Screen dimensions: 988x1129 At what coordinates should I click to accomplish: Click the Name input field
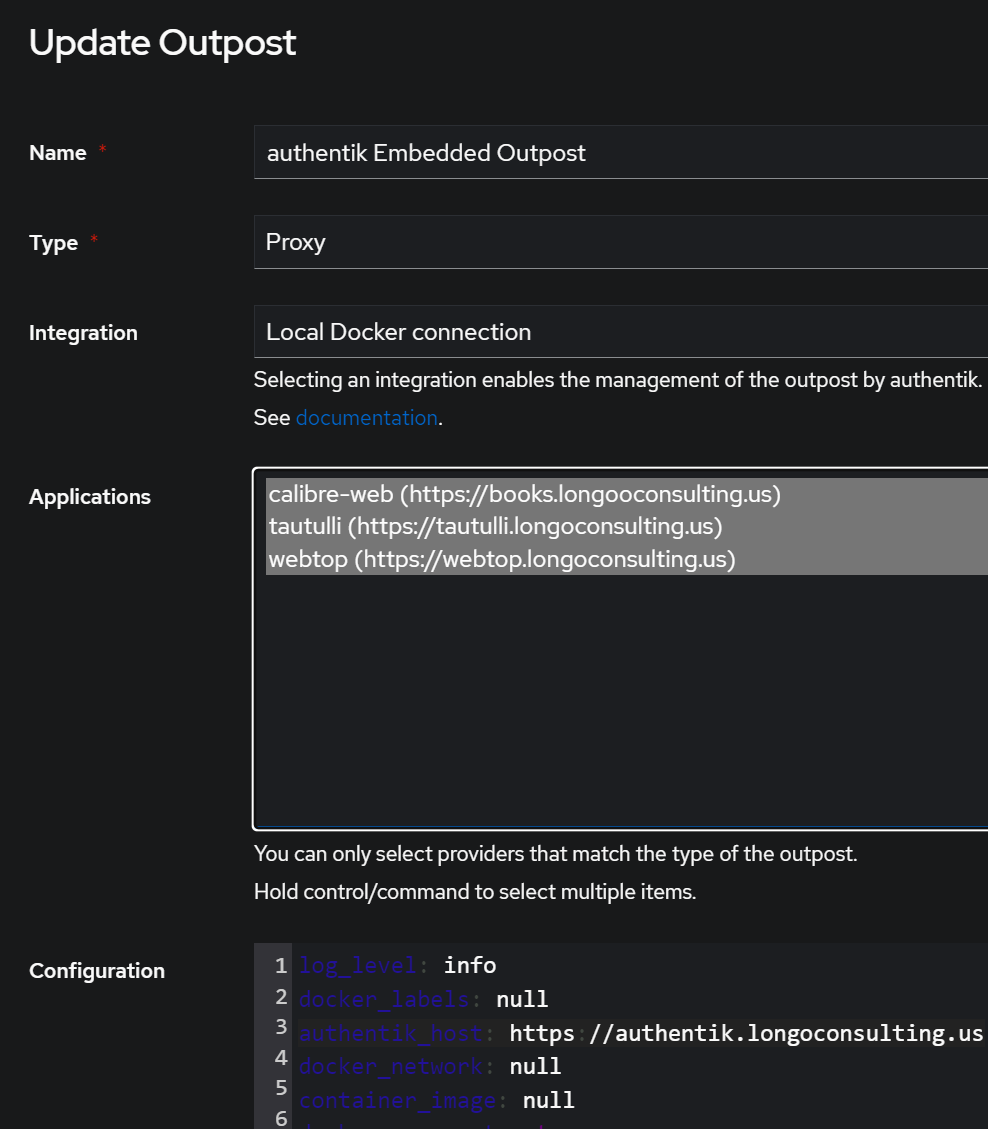pos(621,152)
